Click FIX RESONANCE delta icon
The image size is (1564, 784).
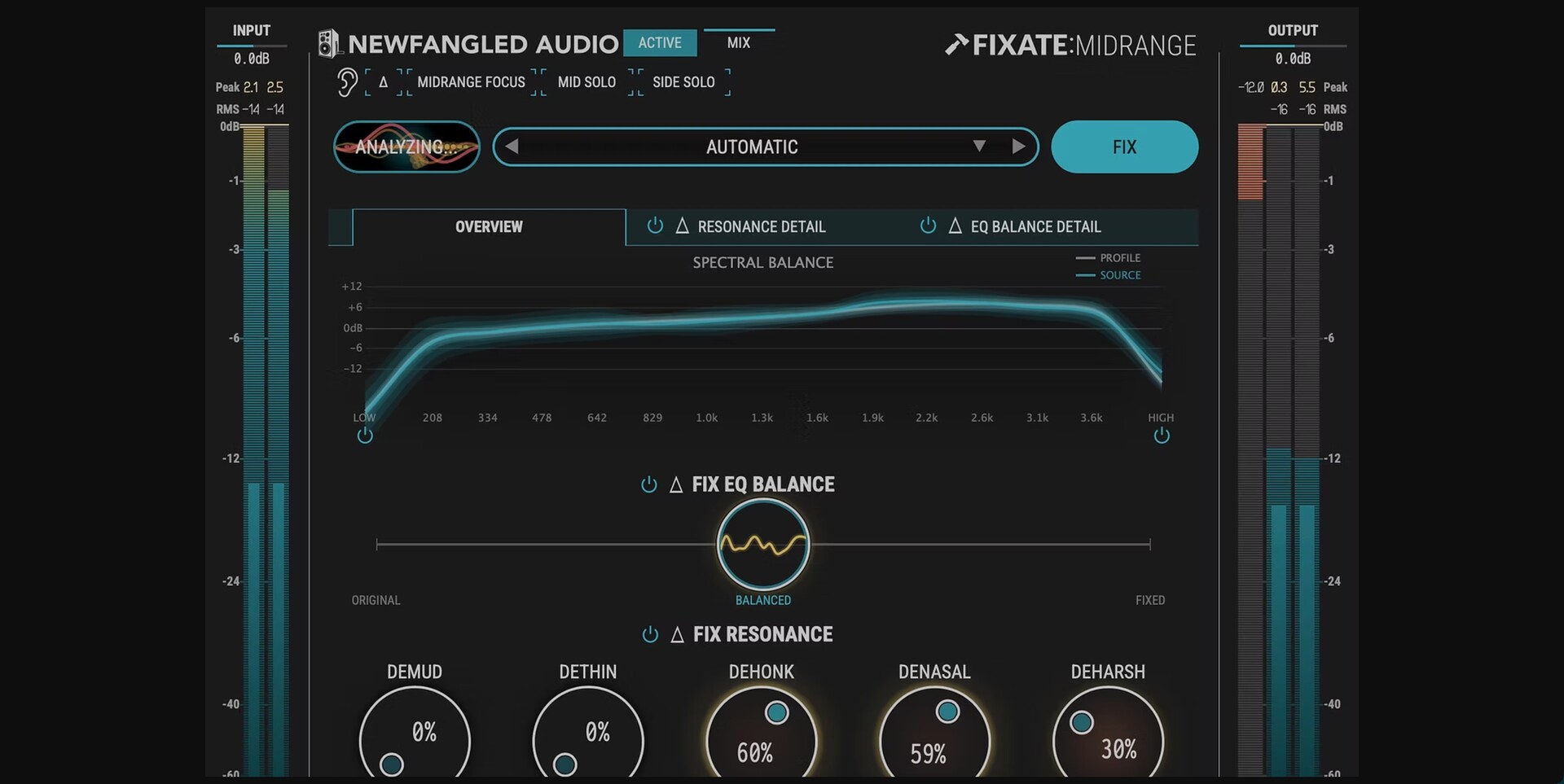point(677,635)
